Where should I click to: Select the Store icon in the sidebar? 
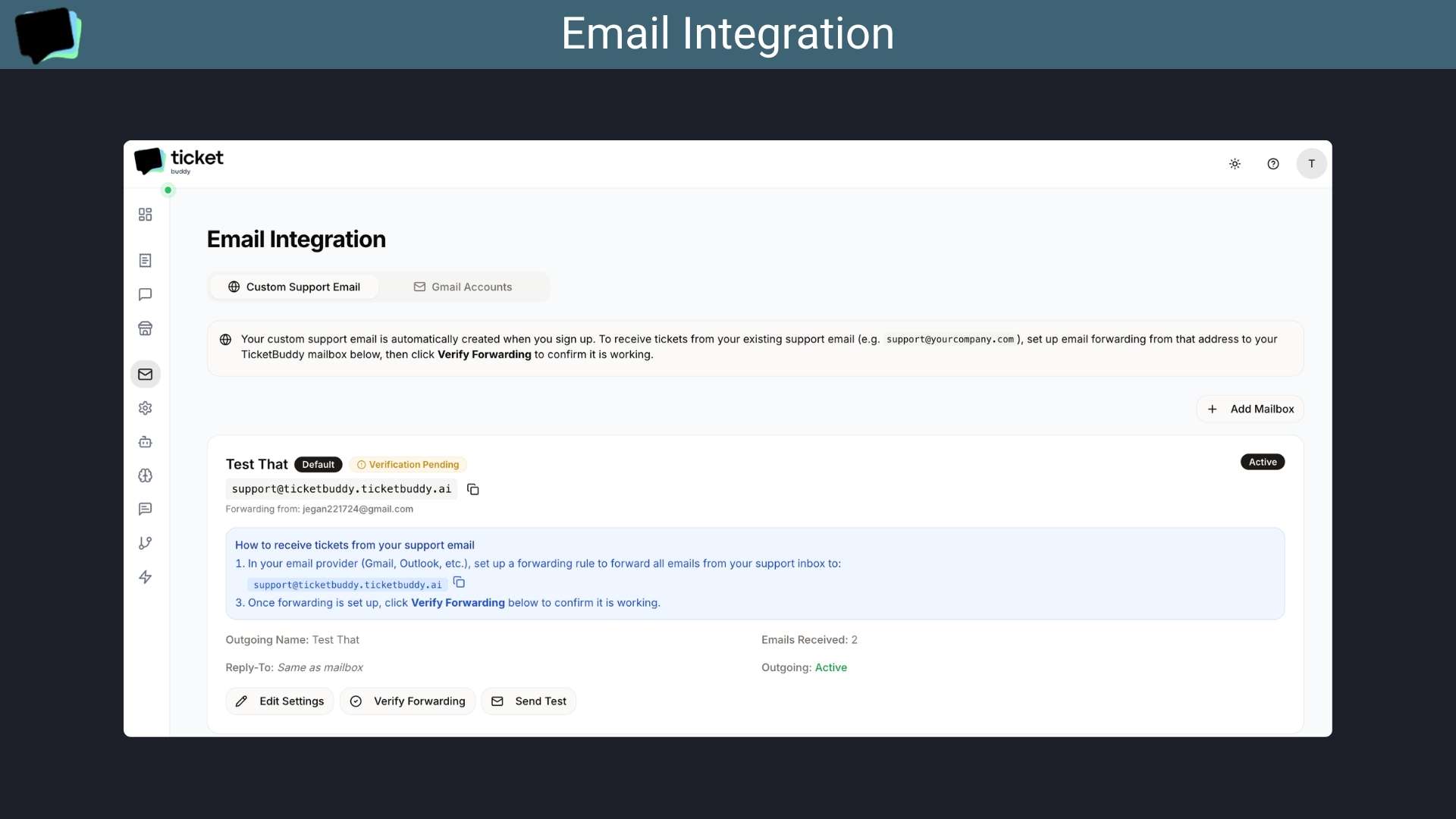point(145,328)
